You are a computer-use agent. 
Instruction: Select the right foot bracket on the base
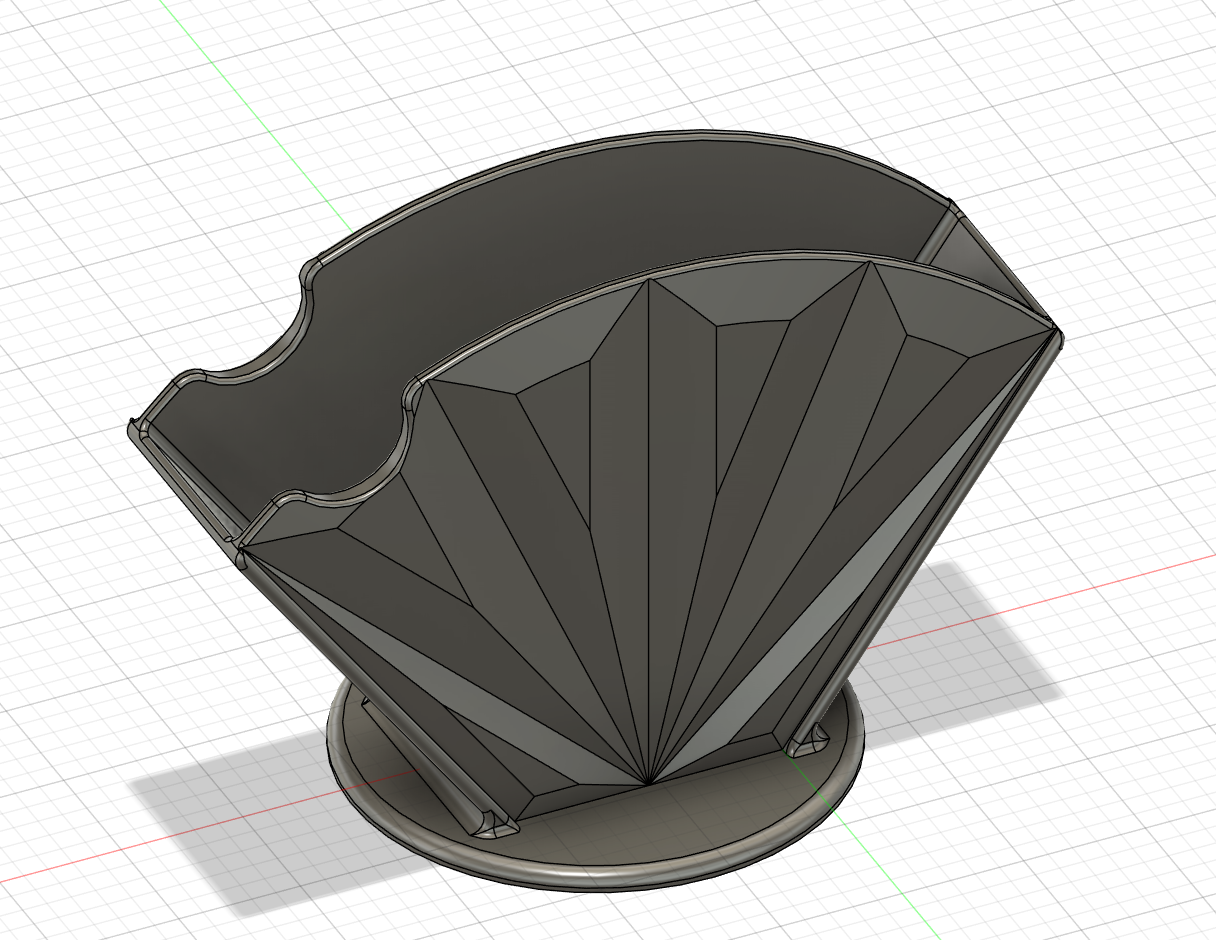807,741
